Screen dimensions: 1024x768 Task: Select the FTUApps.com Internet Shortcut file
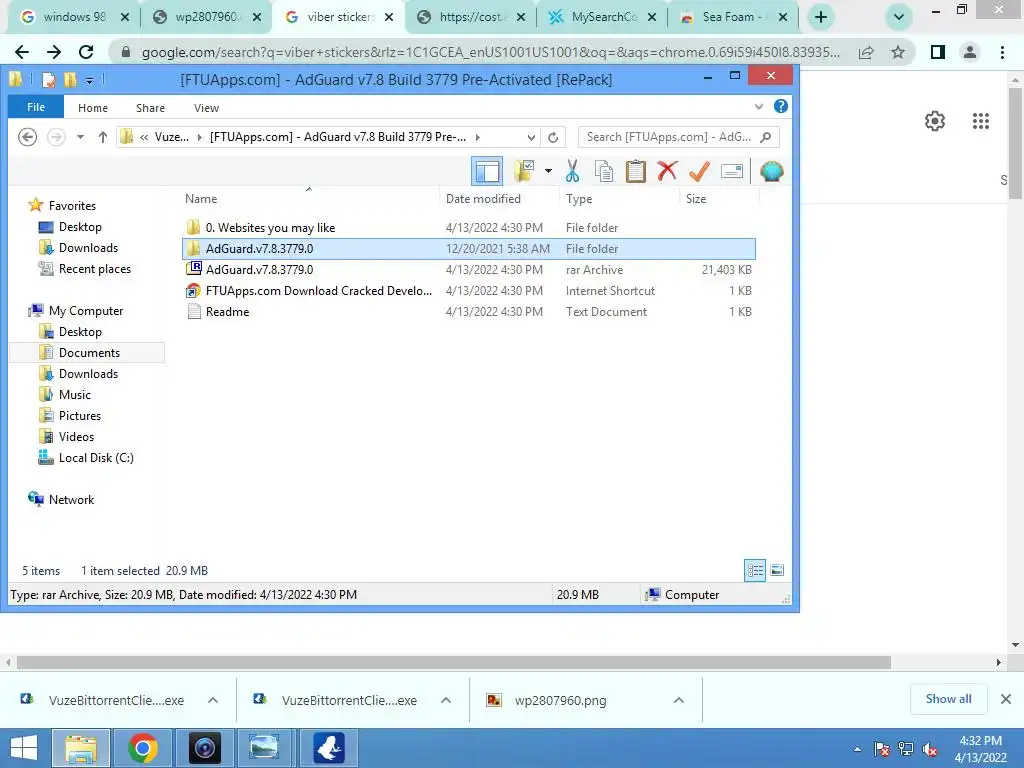[x=468, y=291]
